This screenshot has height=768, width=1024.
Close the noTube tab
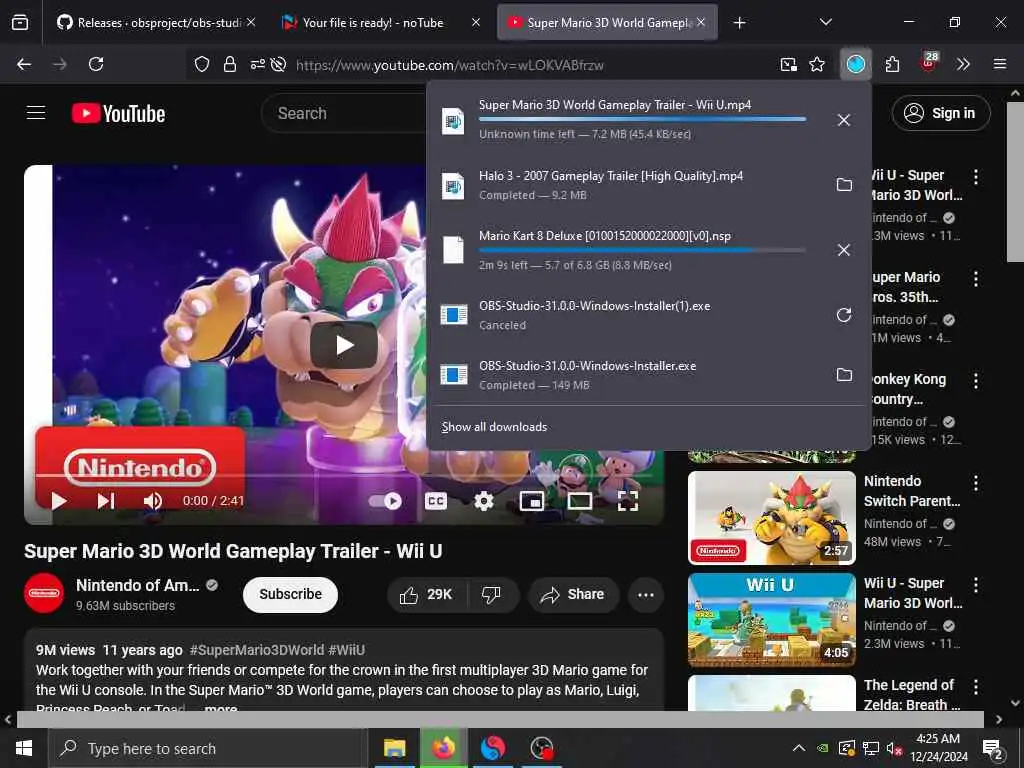tap(476, 22)
